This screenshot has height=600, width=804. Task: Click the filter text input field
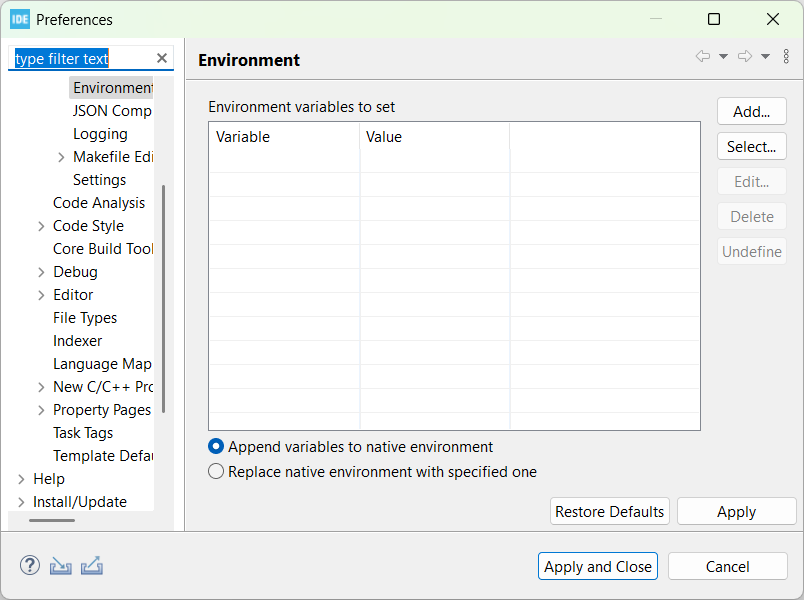pos(80,59)
